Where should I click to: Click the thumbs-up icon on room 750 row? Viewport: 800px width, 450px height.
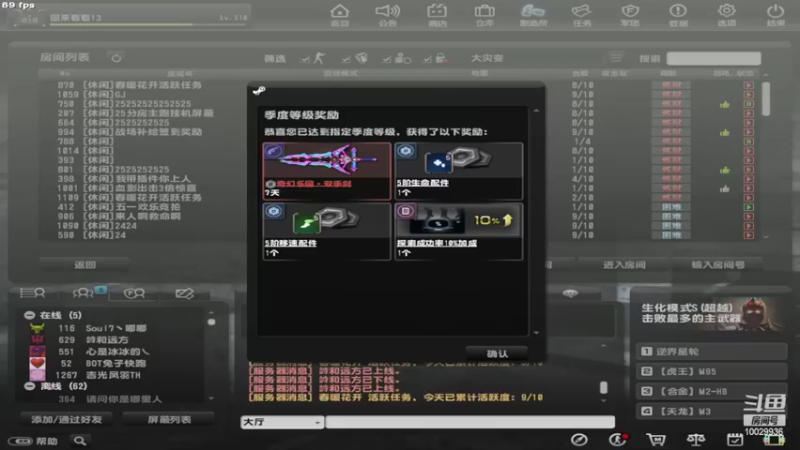click(x=724, y=104)
